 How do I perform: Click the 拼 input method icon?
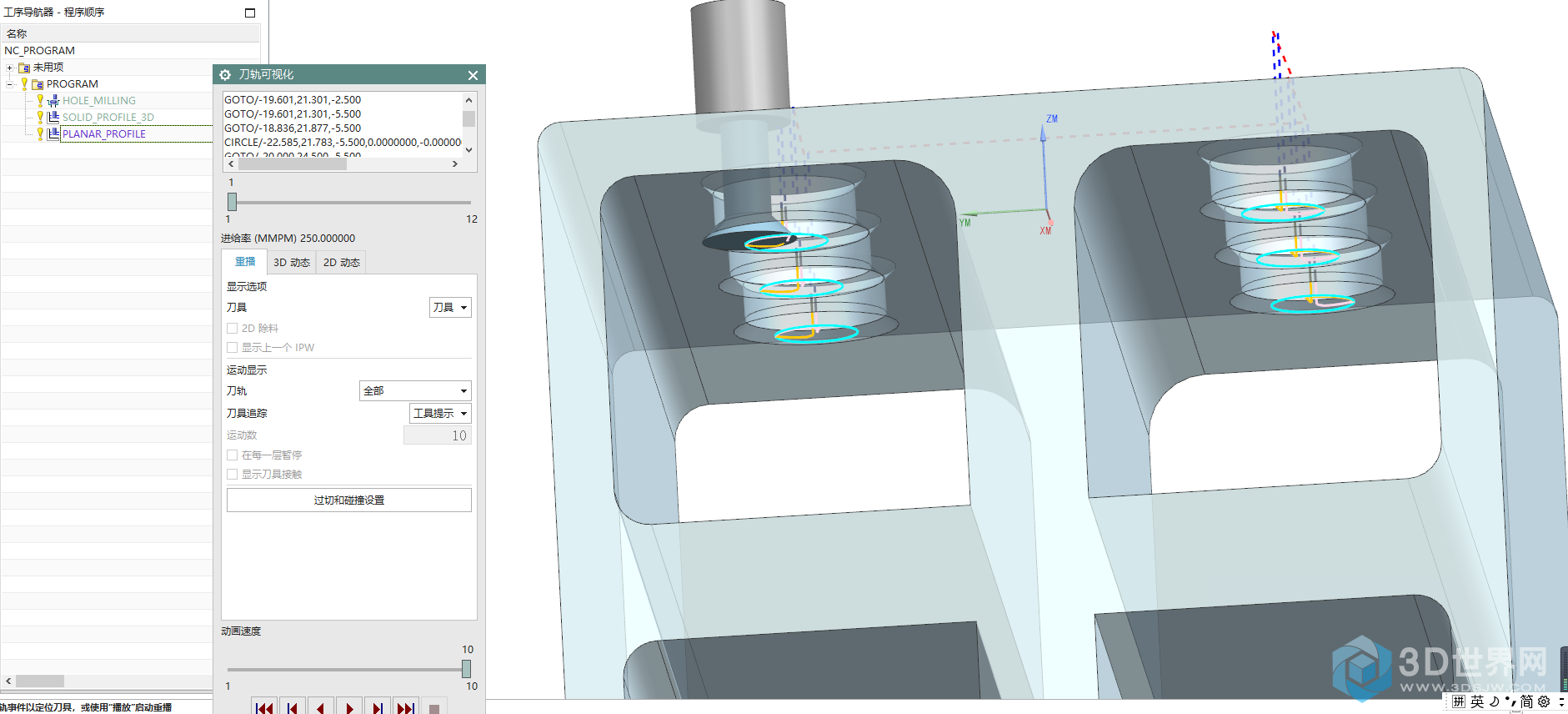tap(1459, 701)
